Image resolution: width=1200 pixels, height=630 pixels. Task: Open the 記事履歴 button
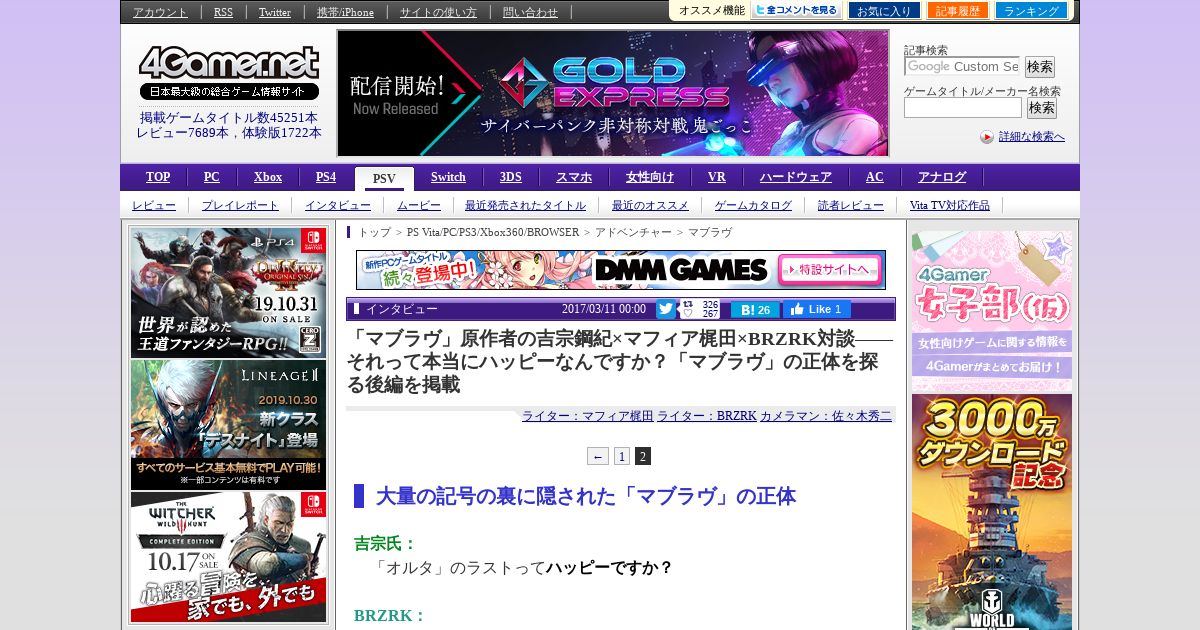point(958,10)
